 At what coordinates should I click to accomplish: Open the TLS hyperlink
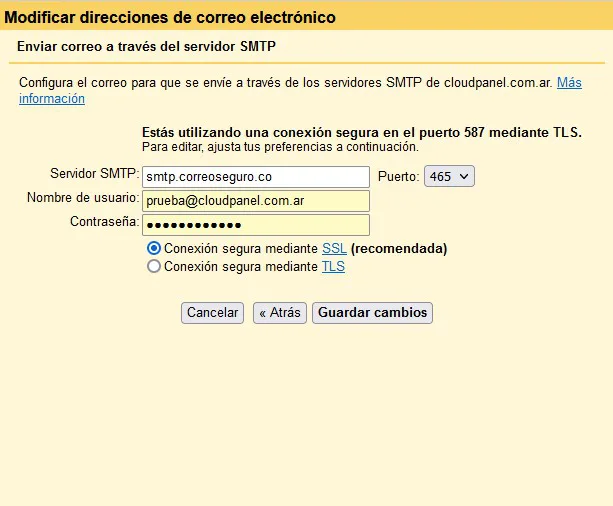[333, 267]
